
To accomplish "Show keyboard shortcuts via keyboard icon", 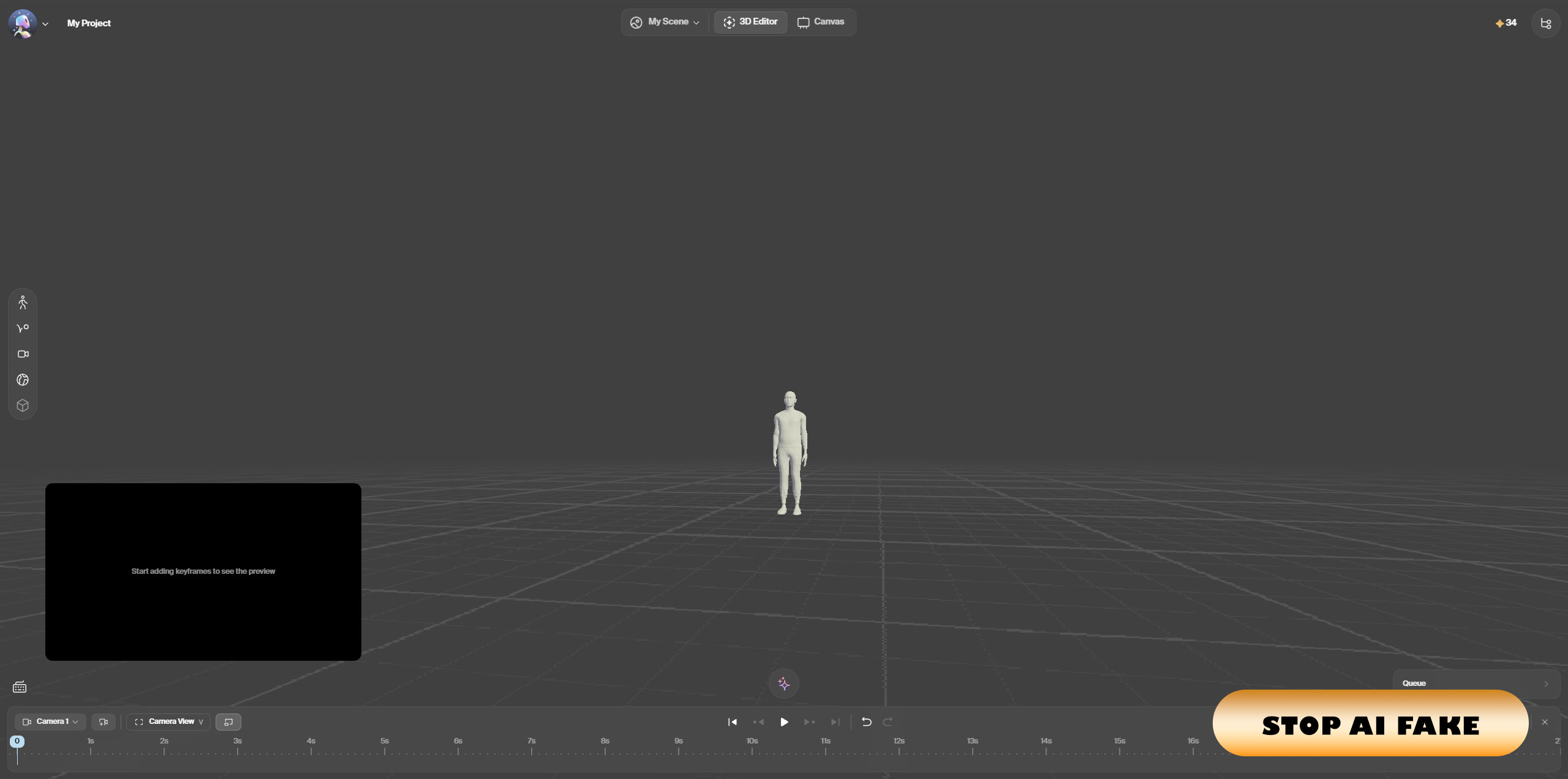I will (x=20, y=687).
